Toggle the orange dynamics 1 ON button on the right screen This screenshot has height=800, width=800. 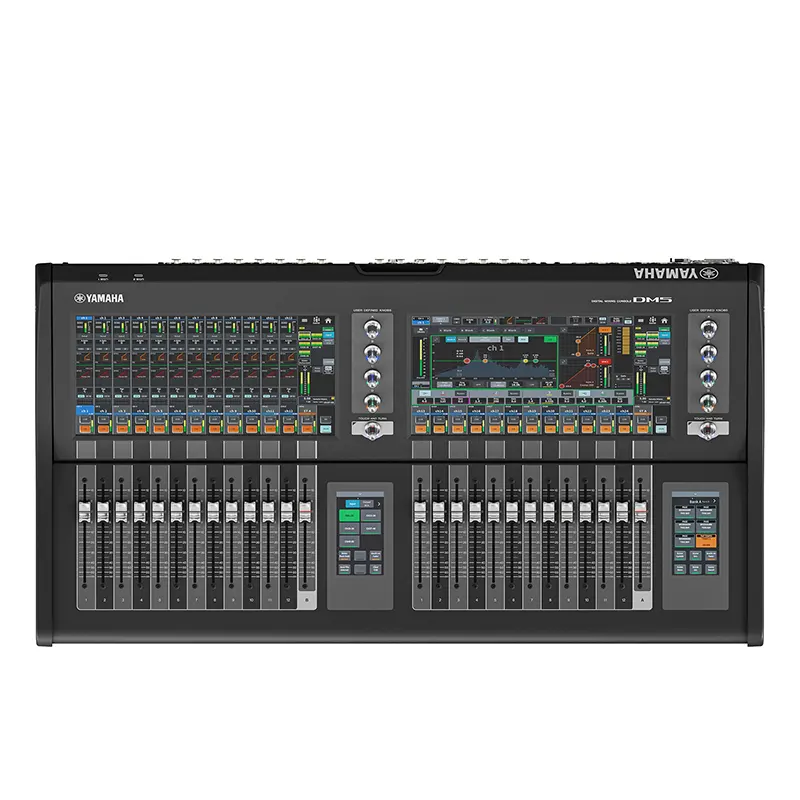click(x=605, y=330)
